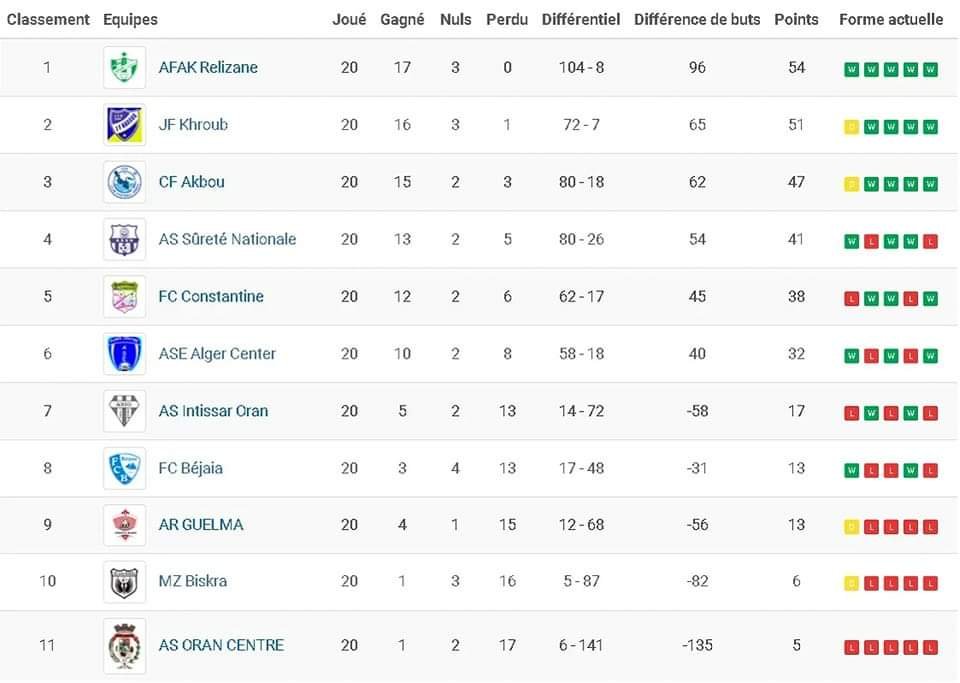The image size is (960, 683).
Task: Open the FC Constantine logo
Action: (124, 296)
